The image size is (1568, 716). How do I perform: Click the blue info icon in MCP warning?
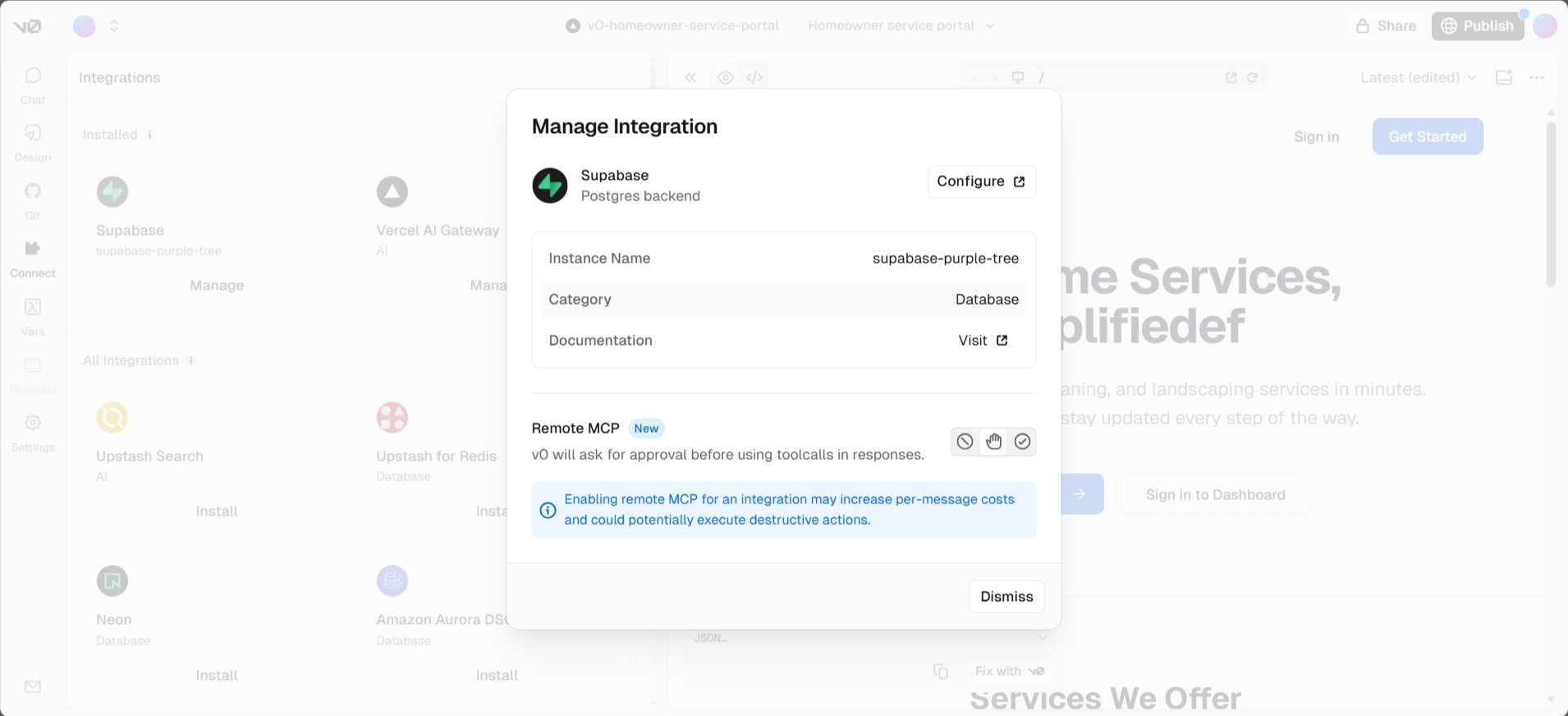[x=548, y=510]
